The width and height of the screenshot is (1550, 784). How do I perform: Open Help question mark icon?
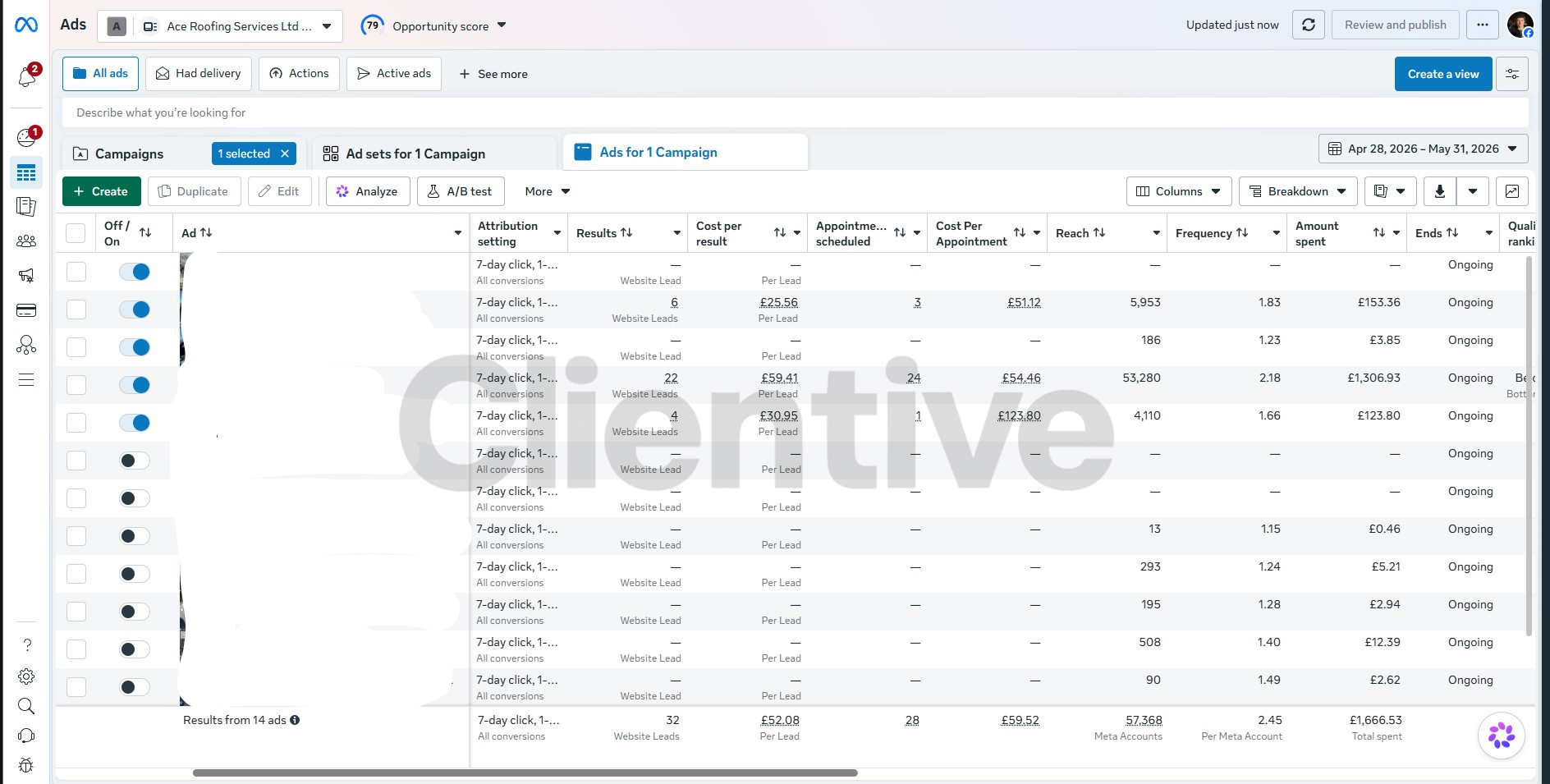click(x=26, y=644)
